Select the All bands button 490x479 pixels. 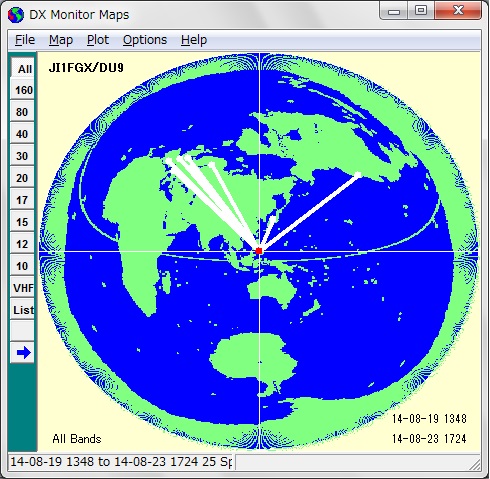22,68
